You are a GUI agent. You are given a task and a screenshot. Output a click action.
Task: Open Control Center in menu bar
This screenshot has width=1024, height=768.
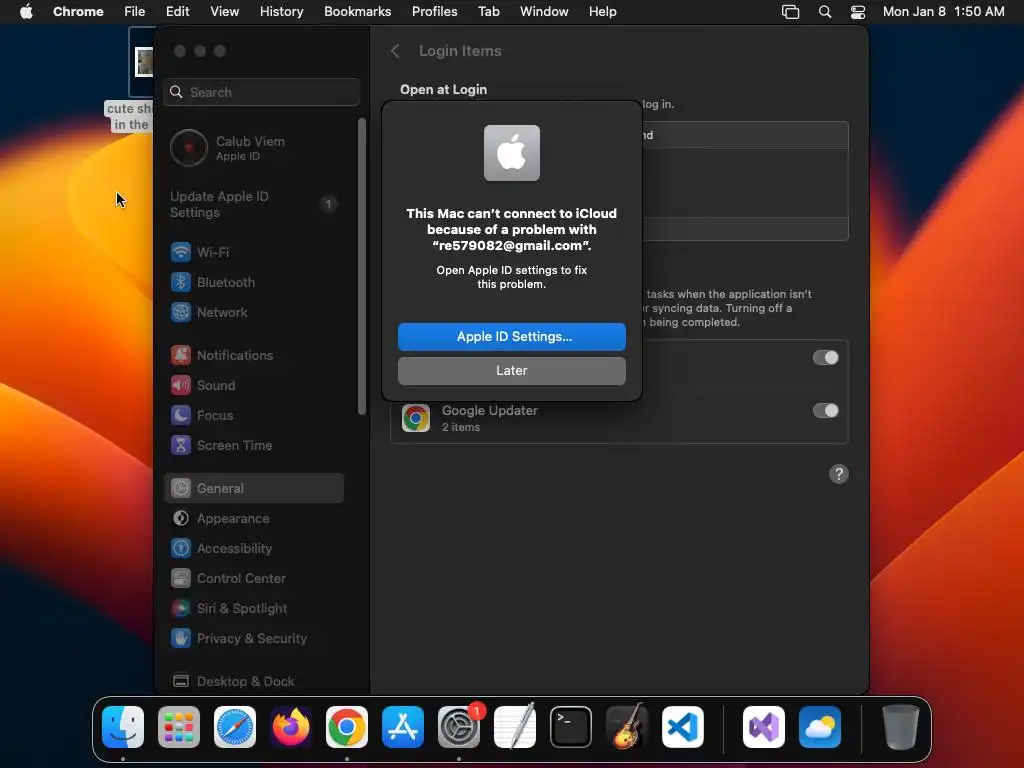[857, 12]
